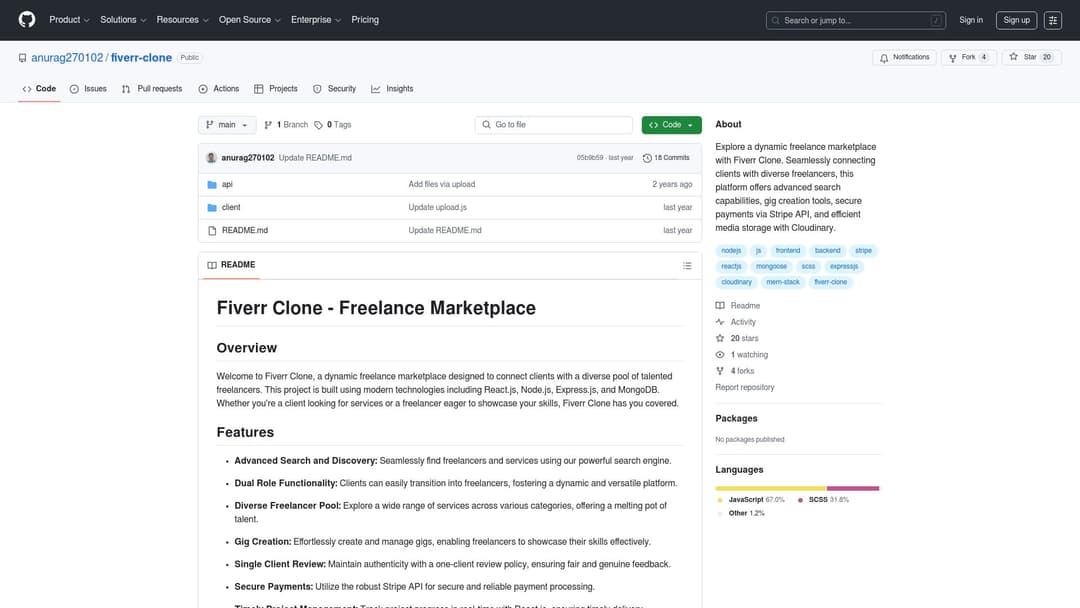The image size is (1080, 608).
Task: Select the Code tab
Action: click(39, 89)
